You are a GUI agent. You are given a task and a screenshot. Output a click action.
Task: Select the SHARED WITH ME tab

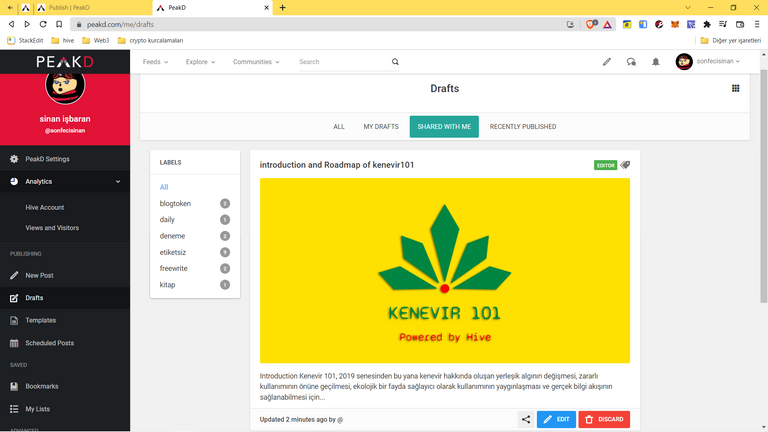[x=444, y=127]
